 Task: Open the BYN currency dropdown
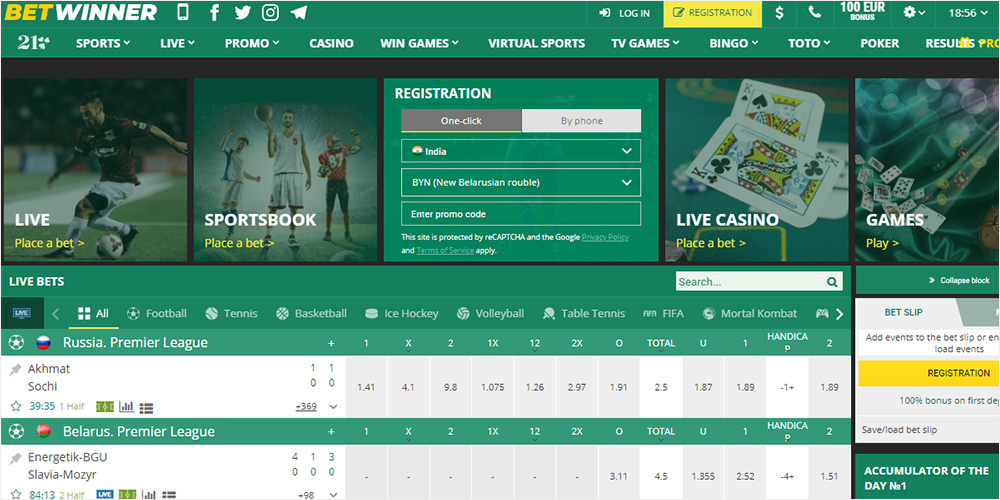[x=521, y=182]
